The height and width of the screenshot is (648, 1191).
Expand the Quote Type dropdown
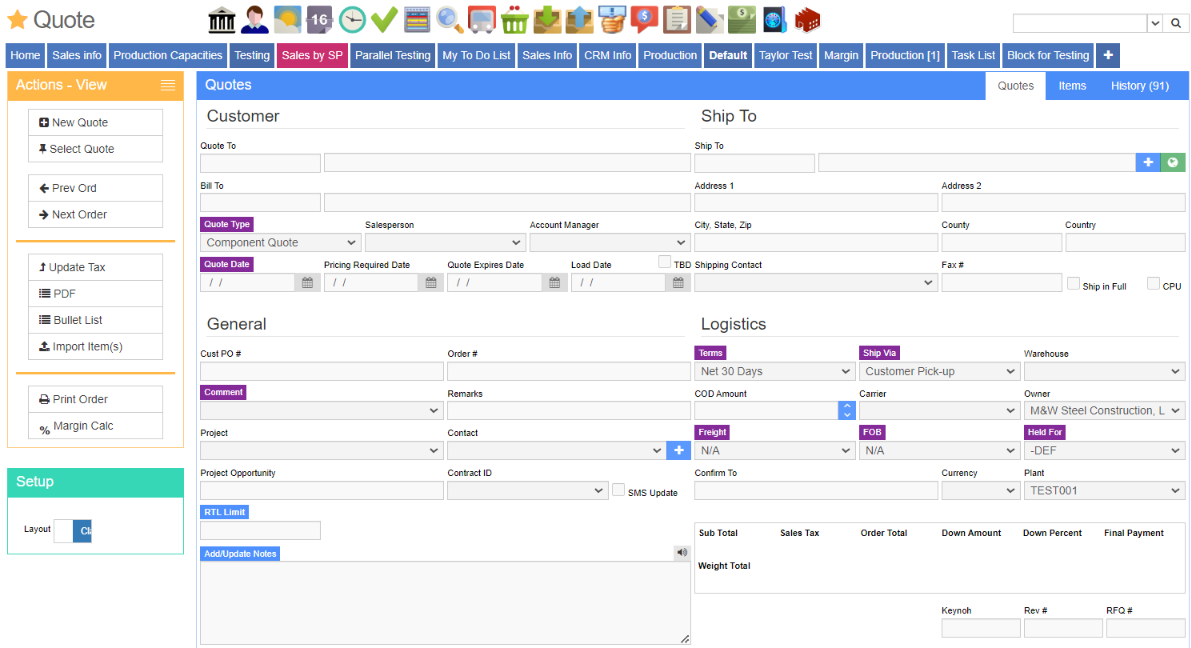280,243
